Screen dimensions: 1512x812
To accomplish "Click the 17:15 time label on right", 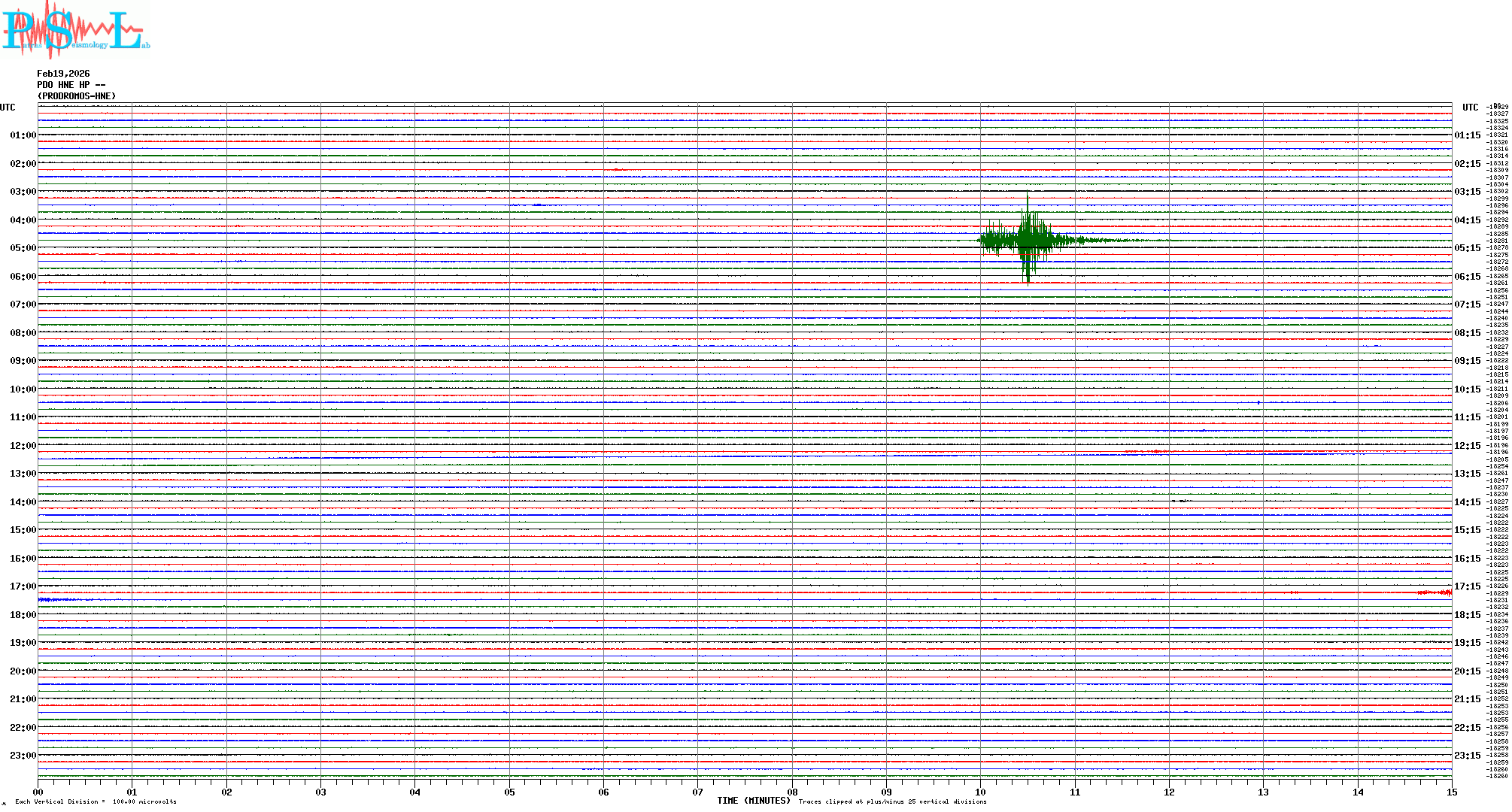I will (x=1467, y=586).
